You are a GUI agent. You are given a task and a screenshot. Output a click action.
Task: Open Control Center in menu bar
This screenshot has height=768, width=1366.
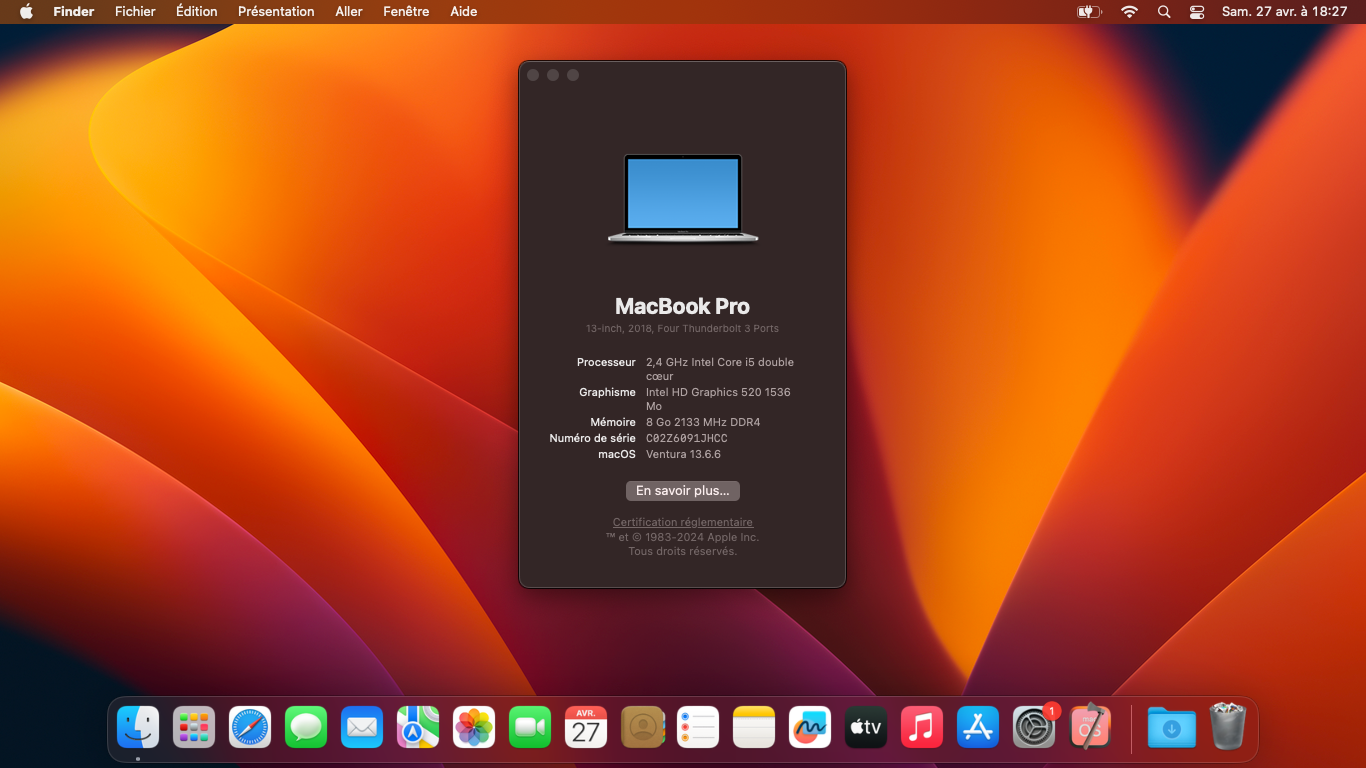tap(1197, 12)
